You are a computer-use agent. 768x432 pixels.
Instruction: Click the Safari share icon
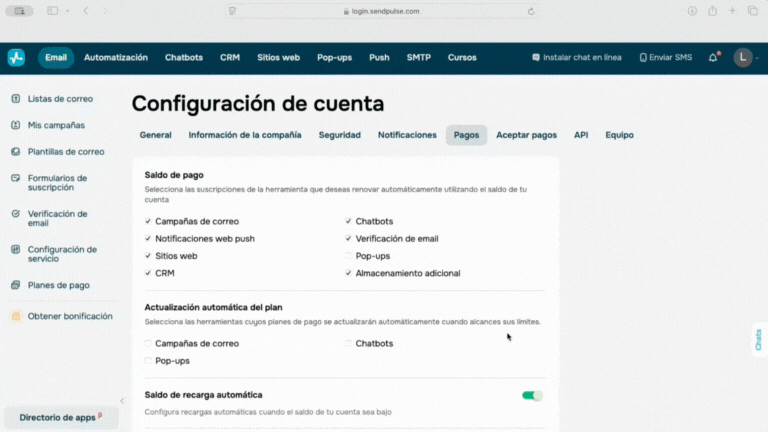coord(712,11)
